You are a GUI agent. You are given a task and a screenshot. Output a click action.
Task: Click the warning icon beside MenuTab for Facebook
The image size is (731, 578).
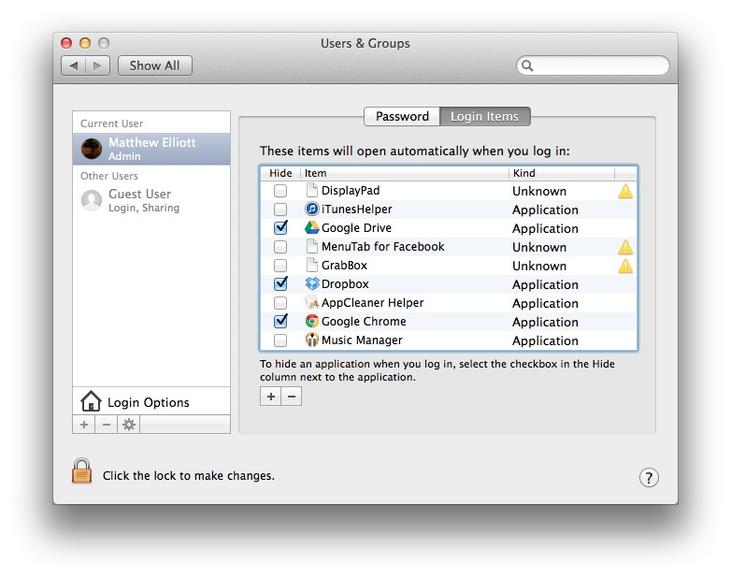click(x=625, y=247)
